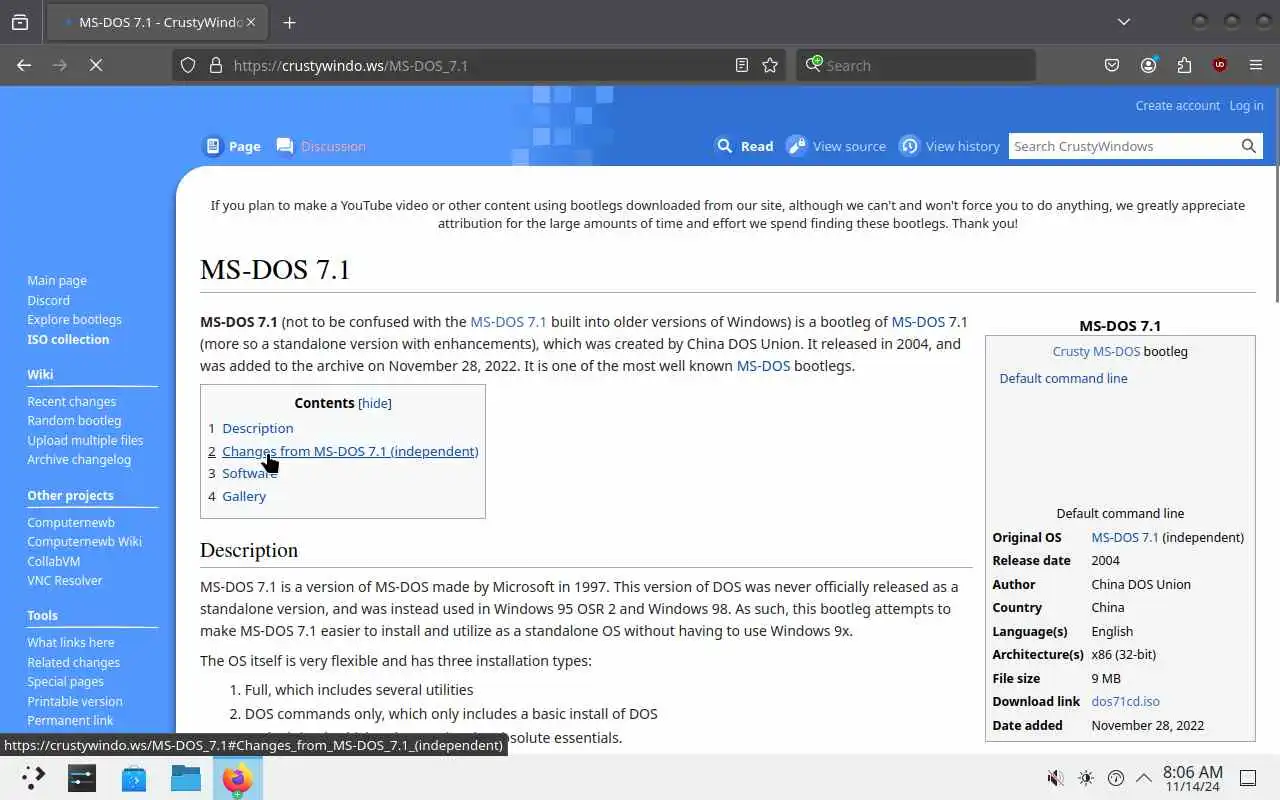Select the Read tab
The width and height of the screenshot is (1280, 800).
[x=745, y=146]
